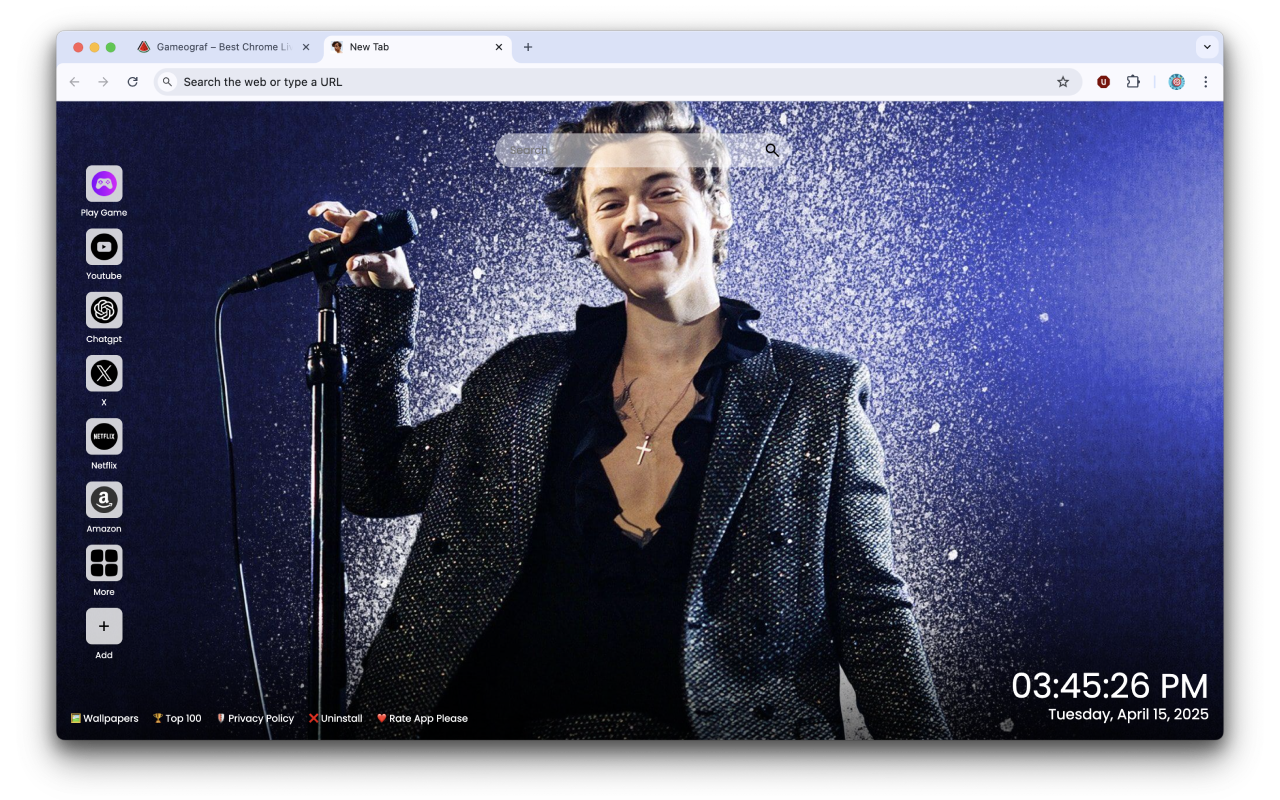This screenshot has width=1280, height=800.
Task: Open the Top 100 link
Action: (x=177, y=718)
